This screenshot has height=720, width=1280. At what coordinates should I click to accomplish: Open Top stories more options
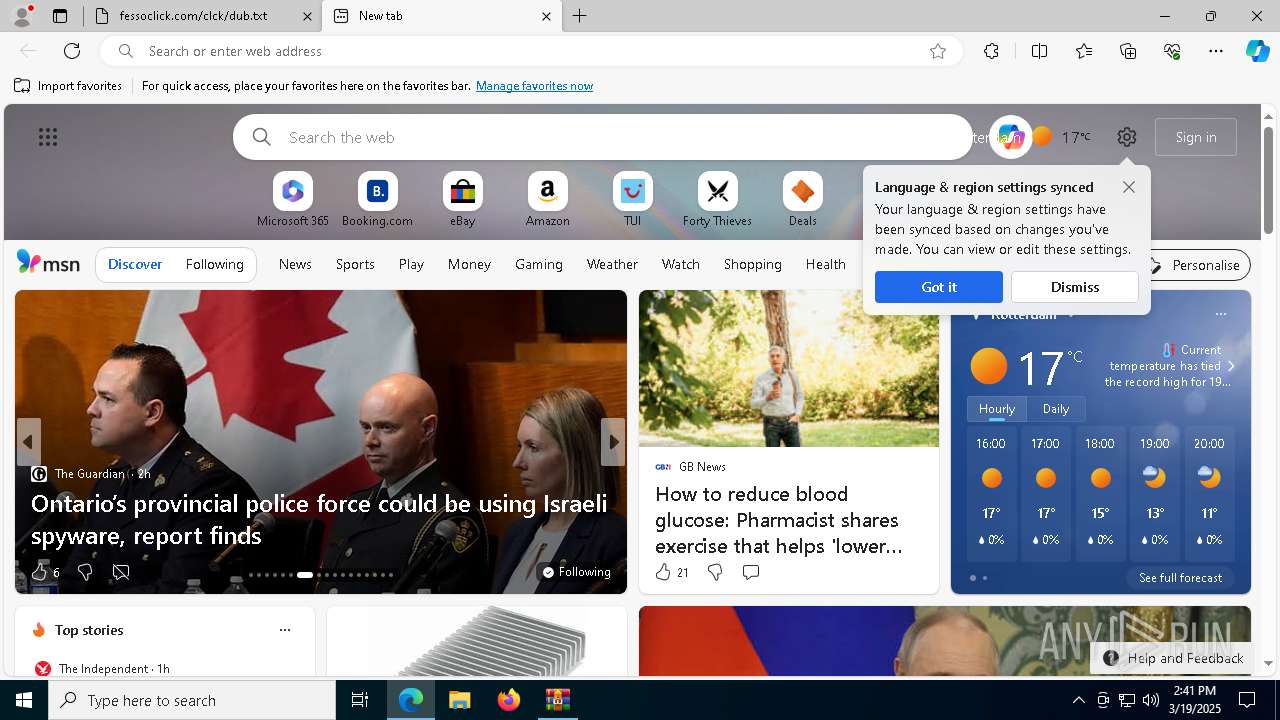285,630
